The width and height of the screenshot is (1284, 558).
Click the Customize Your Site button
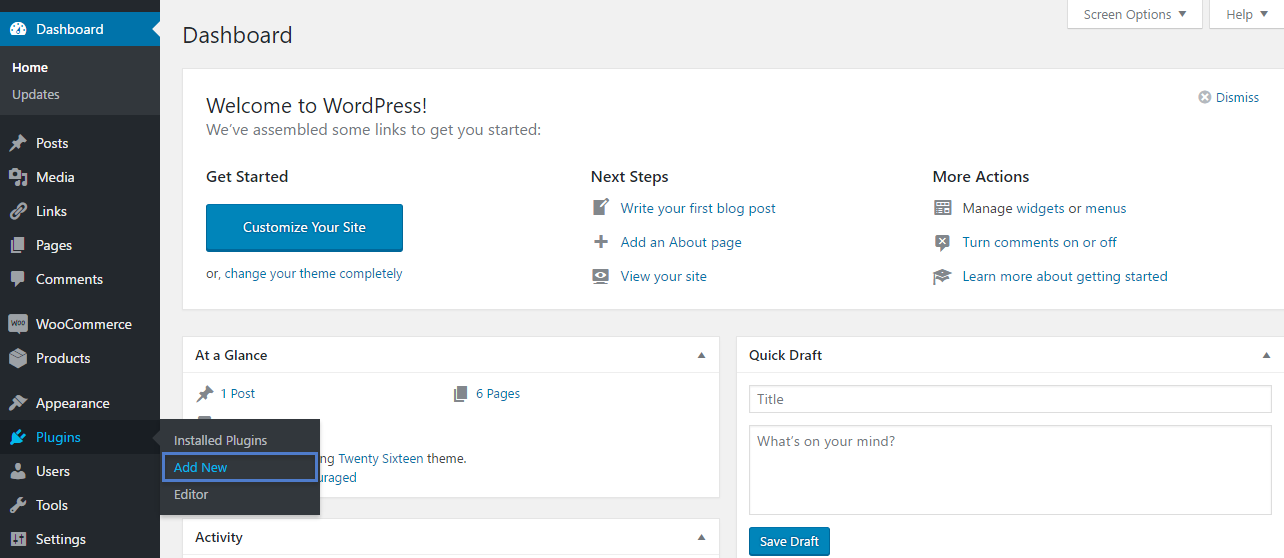pos(304,227)
